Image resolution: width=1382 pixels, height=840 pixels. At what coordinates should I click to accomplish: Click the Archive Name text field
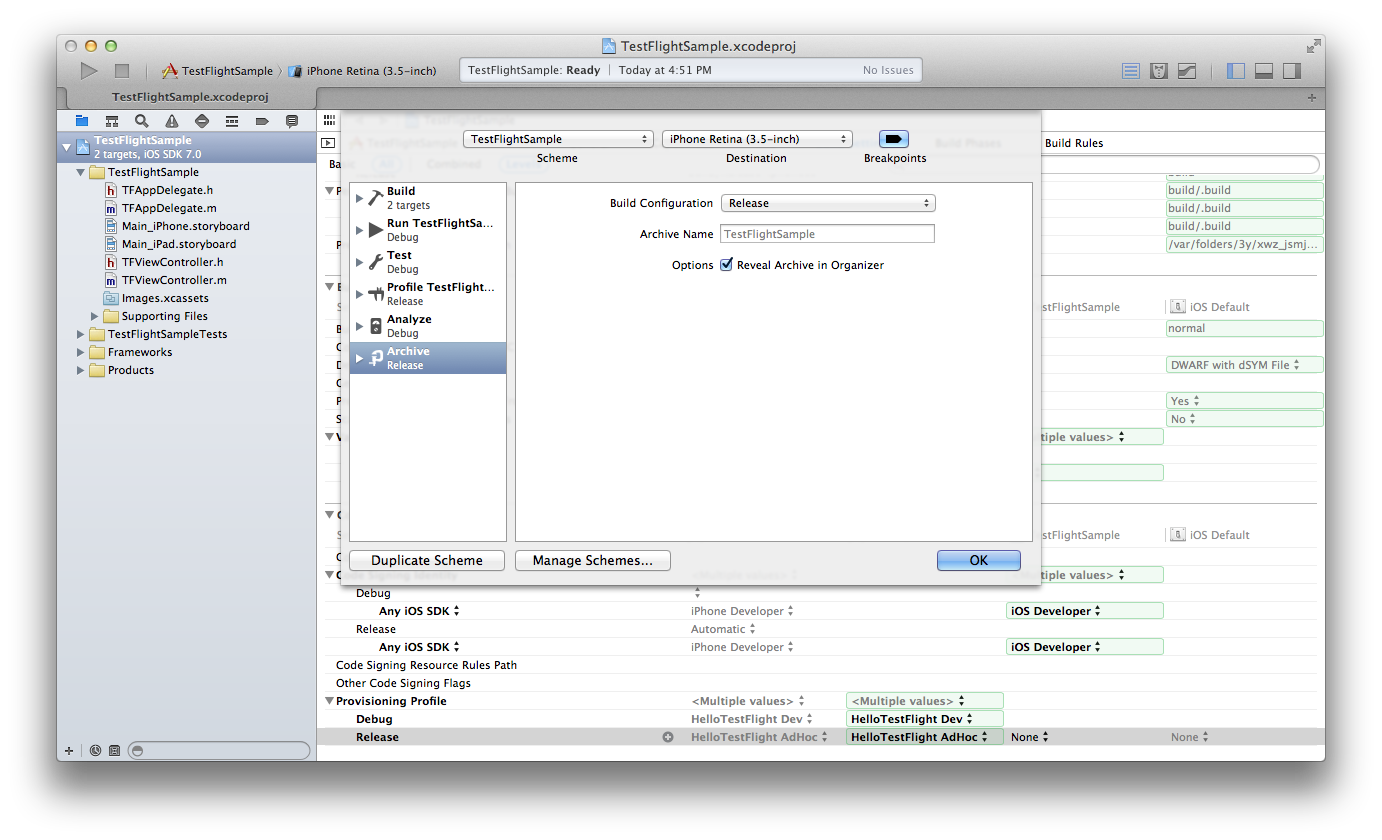point(828,234)
